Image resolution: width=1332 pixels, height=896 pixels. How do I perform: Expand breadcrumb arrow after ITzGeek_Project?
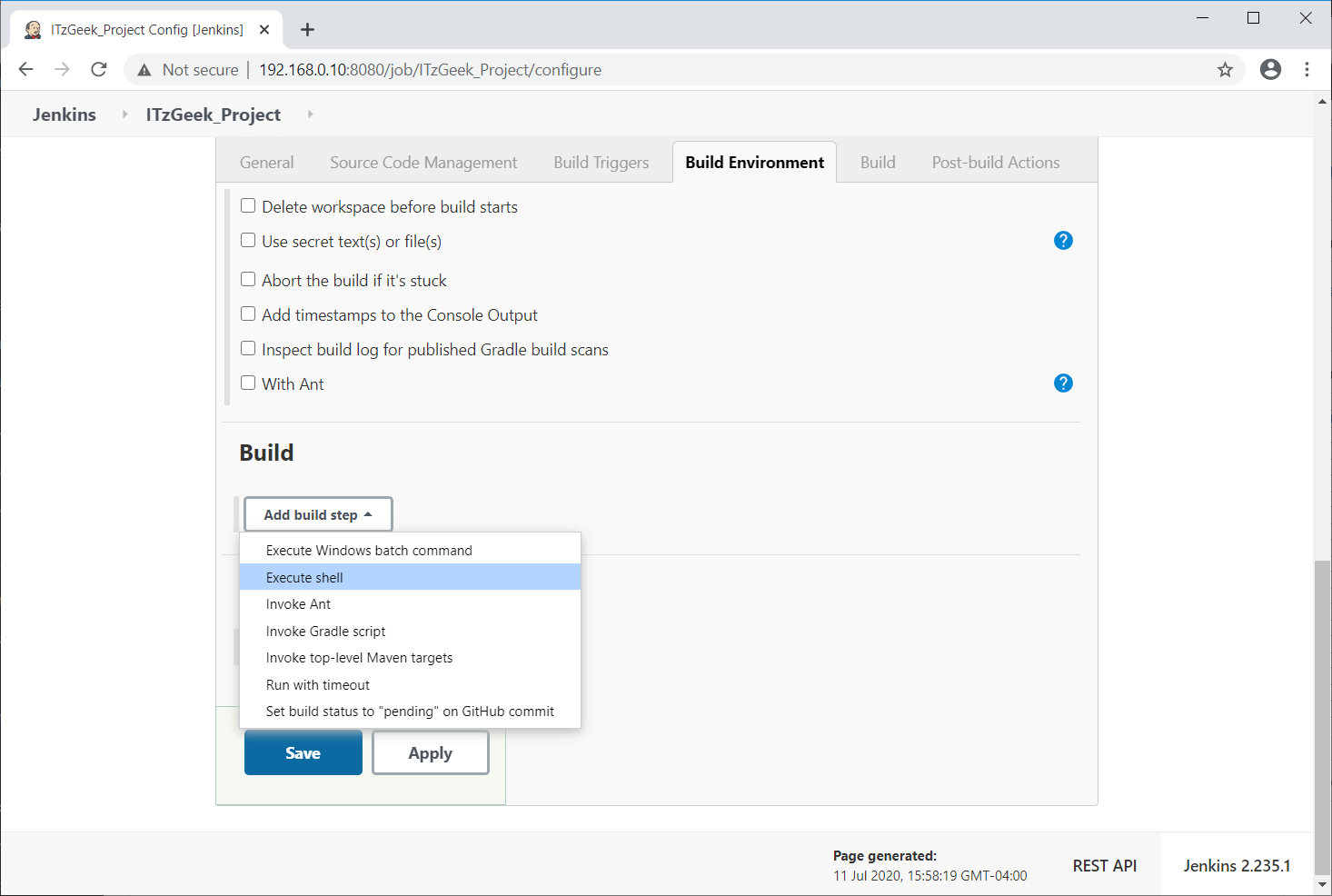point(310,114)
